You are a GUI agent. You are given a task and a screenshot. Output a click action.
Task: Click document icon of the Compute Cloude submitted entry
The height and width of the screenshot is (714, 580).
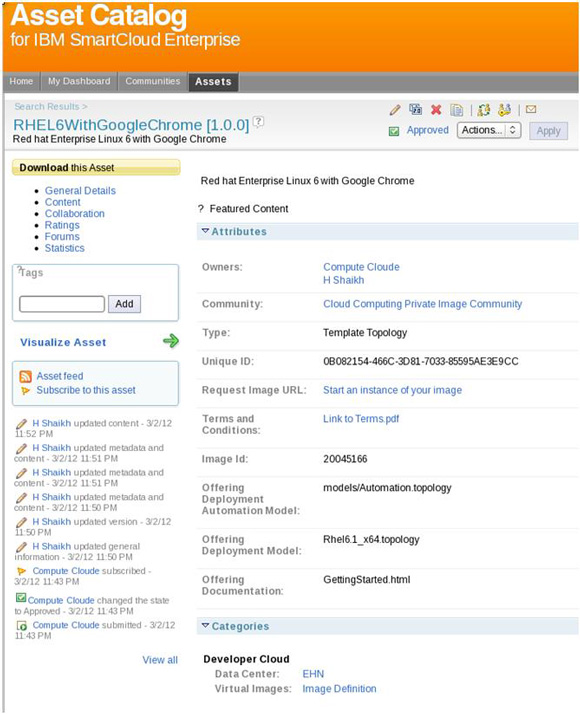pos(21,626)
